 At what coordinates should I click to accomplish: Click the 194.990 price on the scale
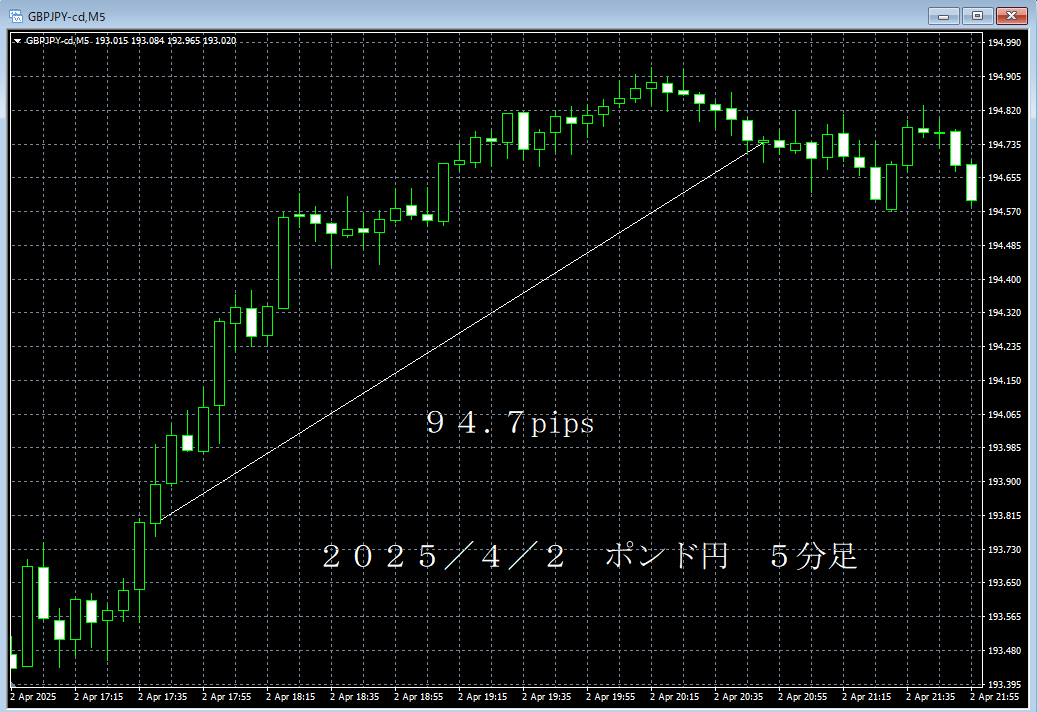[1003, 43]
